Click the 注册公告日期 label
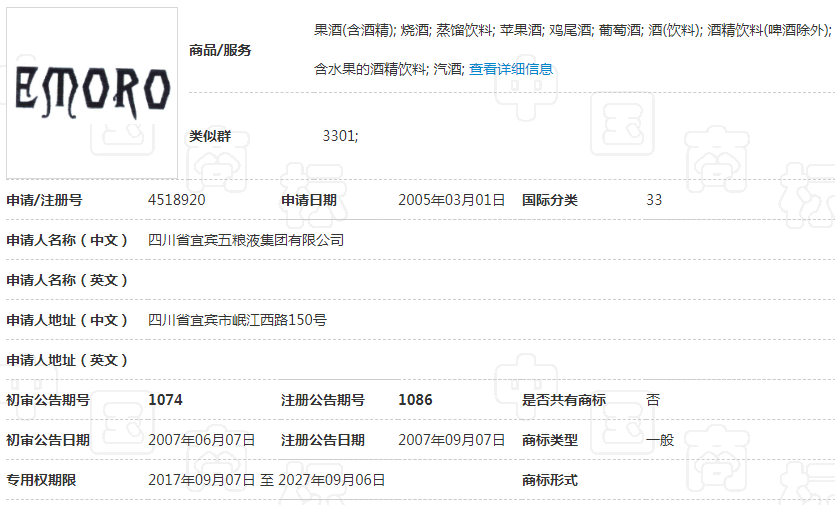The image size is (835, 505). click(x=323, y=440)
